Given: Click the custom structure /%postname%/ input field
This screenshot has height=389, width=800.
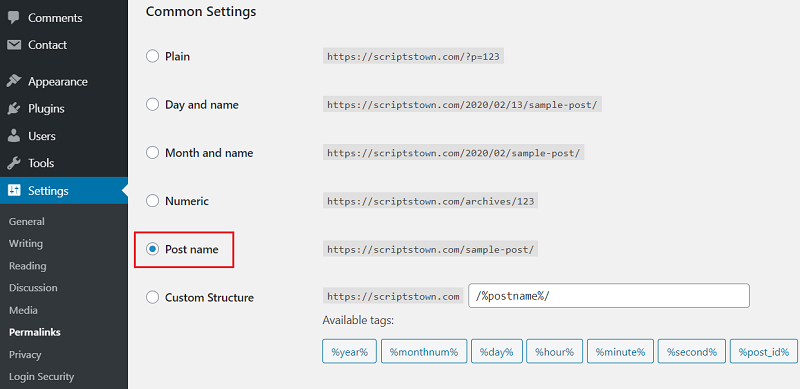Looking at the screenshot, I should coord(609,296).
